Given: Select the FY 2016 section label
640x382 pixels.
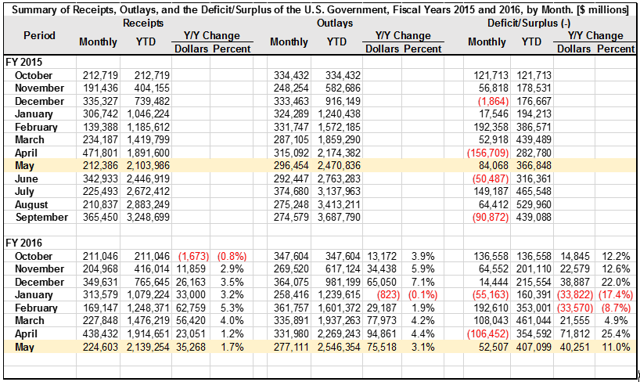Looking at the screenshot, I should tap(24, 243).
